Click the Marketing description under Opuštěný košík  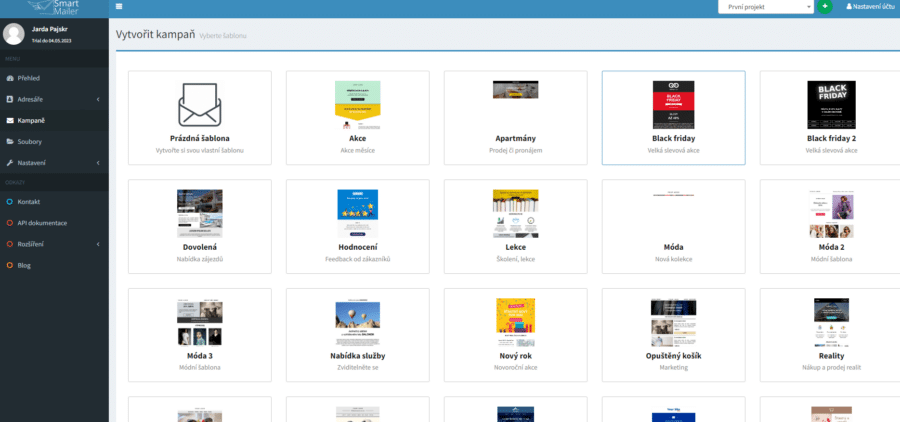coord(673,367)
